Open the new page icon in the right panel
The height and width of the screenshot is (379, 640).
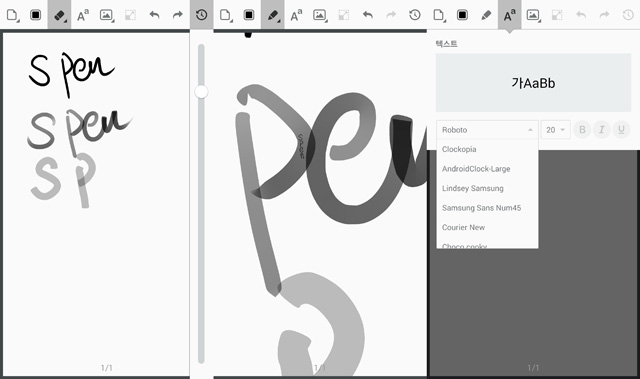click(439, 15)
